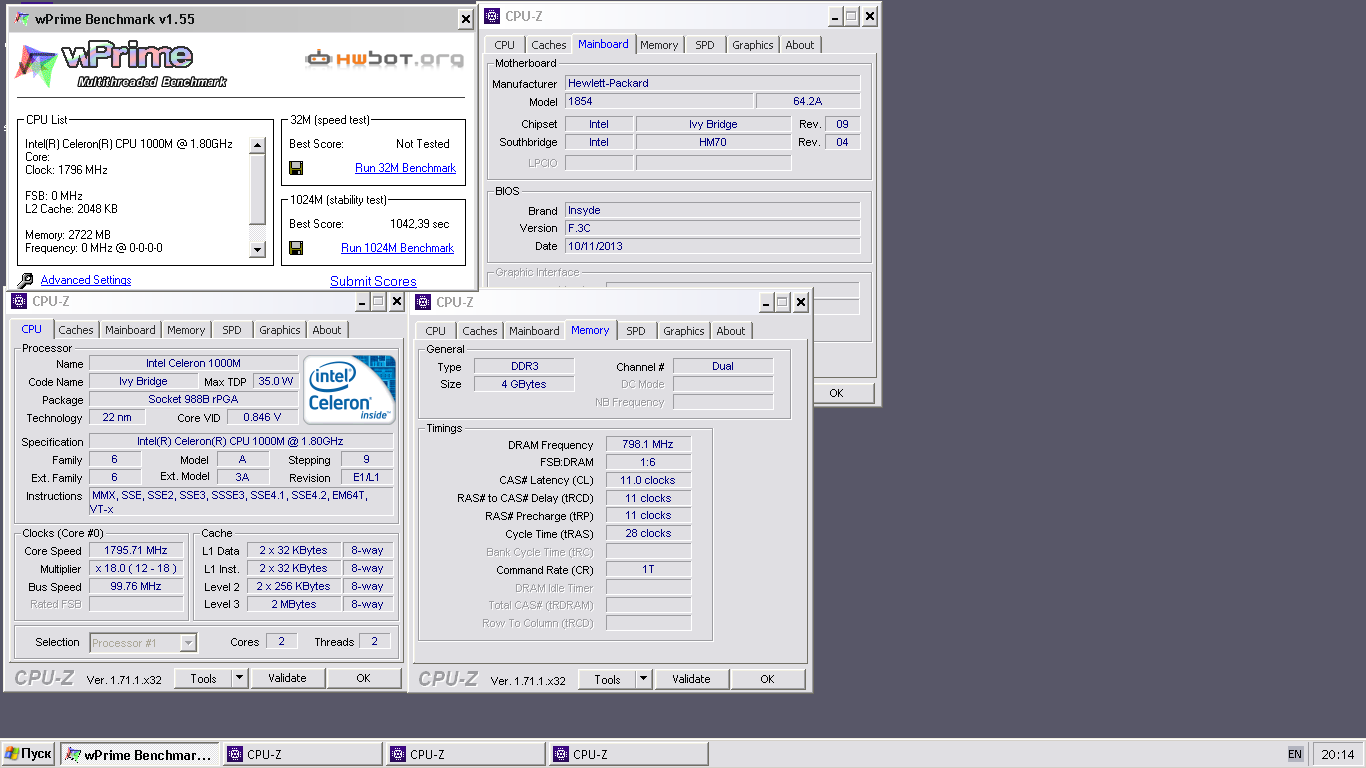This screenshot has height=768, width=1366.
Task: Open SPD tab in CPU window
Action: (232, 330)
